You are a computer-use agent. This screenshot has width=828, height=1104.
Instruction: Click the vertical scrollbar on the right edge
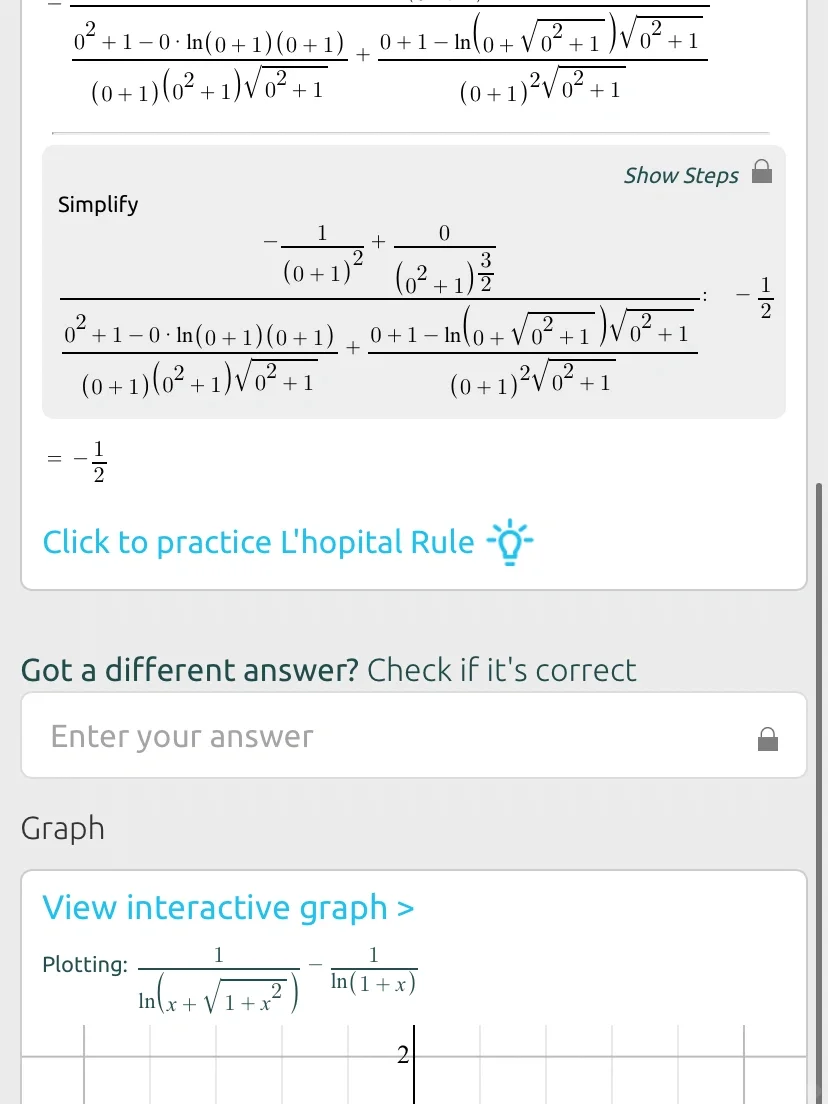819,700
